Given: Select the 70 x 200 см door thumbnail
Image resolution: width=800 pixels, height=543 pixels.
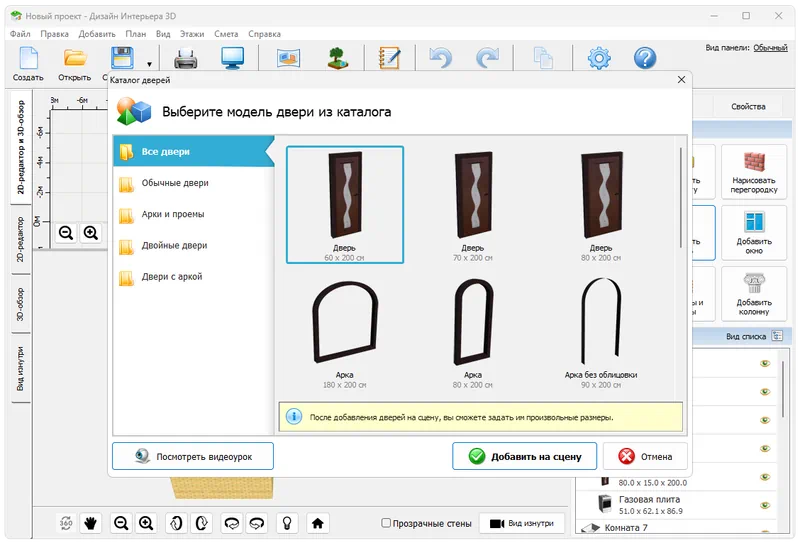Looking at the screenshot, I should click(x=471, y=205).
